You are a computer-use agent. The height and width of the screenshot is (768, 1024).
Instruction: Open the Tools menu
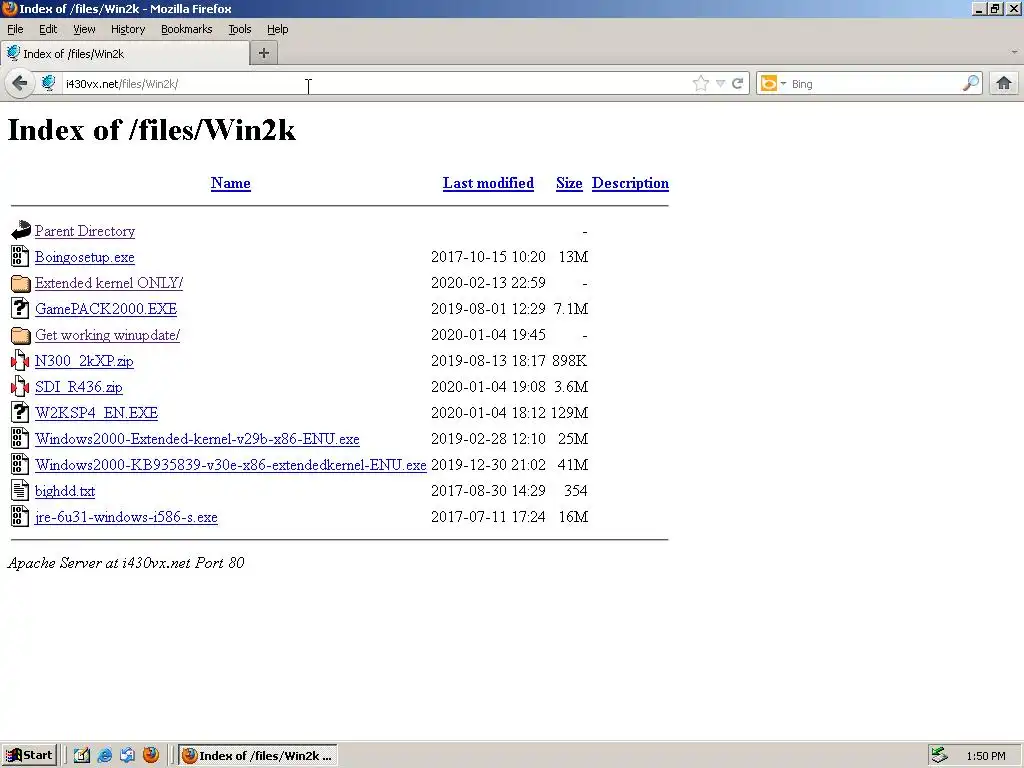pos(240,29)
